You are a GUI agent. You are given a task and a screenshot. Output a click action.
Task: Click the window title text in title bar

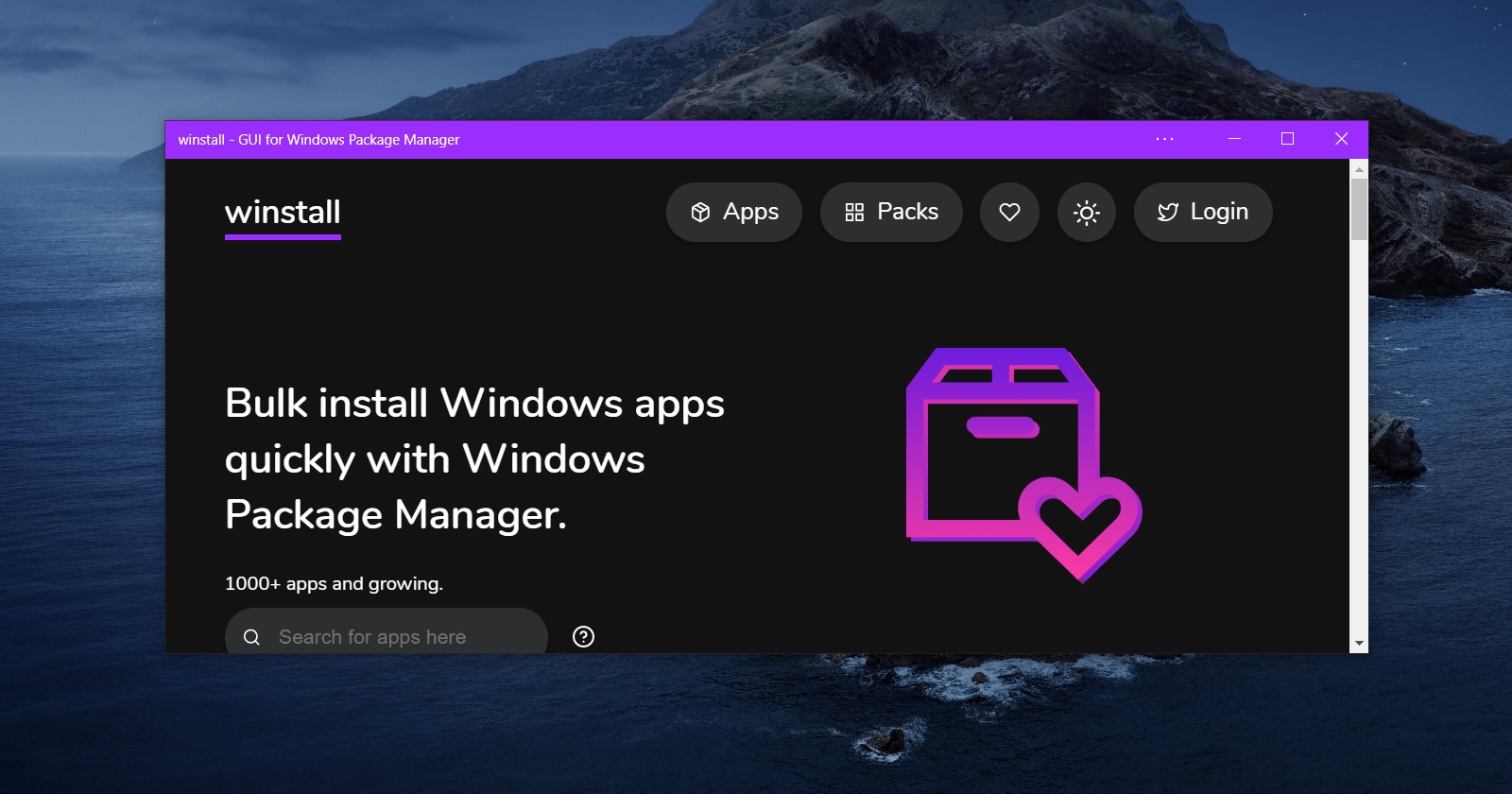(x=318, y=140)
